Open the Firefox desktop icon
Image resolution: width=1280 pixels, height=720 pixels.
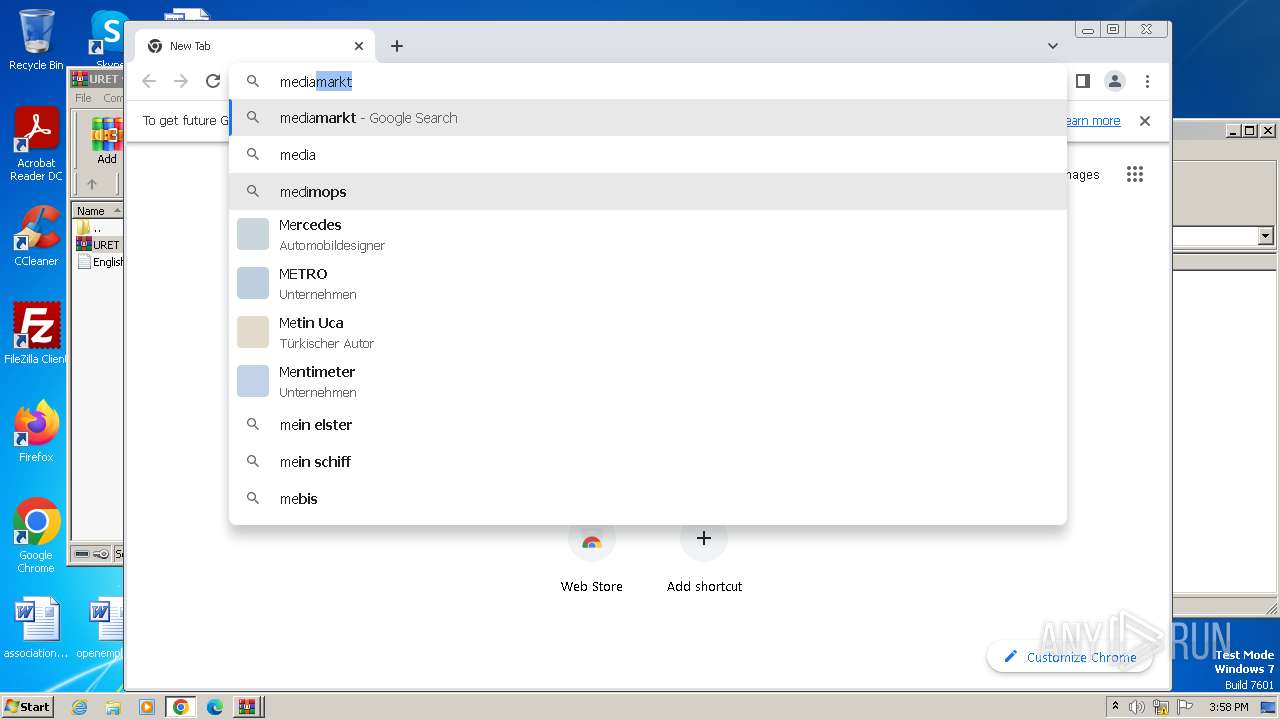click(x=36, y=432)
